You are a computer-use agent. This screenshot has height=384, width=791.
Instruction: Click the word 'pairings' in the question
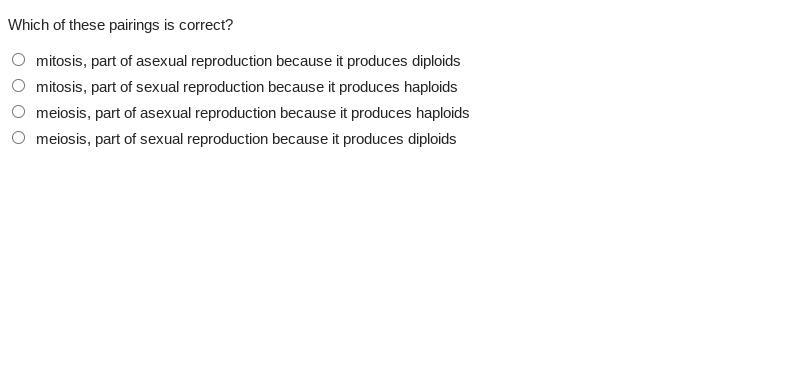click(x=134, y=25)
